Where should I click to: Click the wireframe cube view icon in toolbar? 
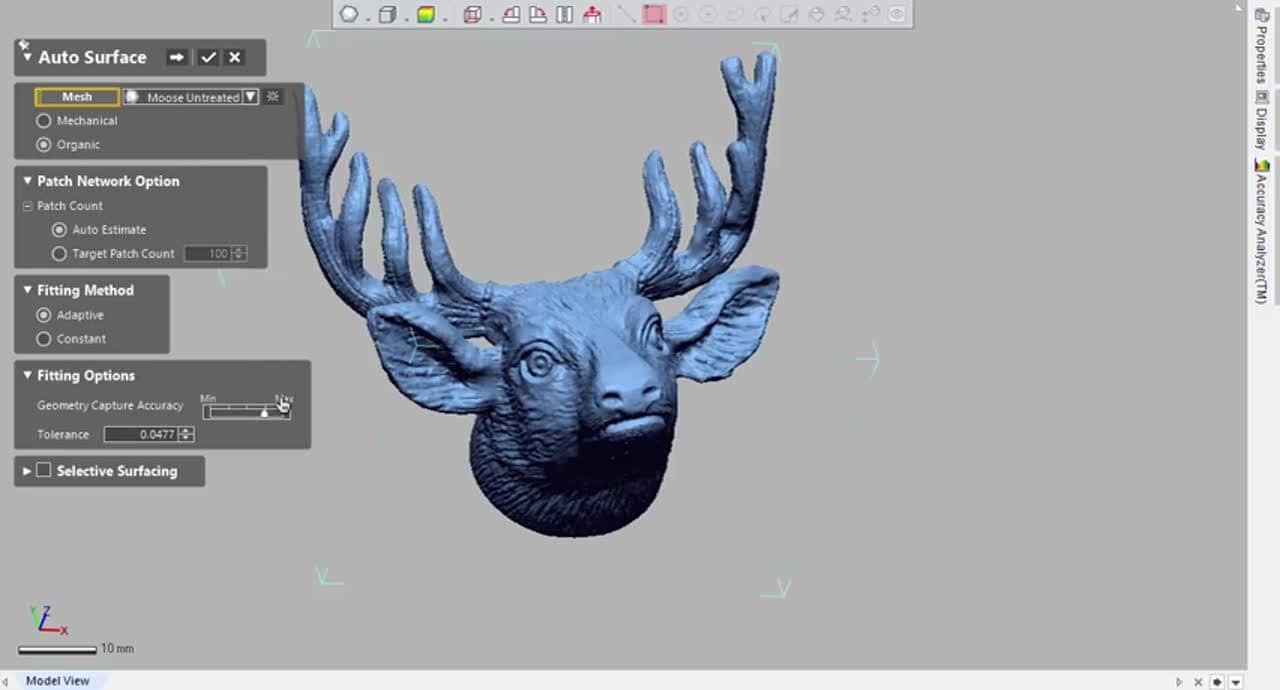pyautogui.click(x=473, y=14)
